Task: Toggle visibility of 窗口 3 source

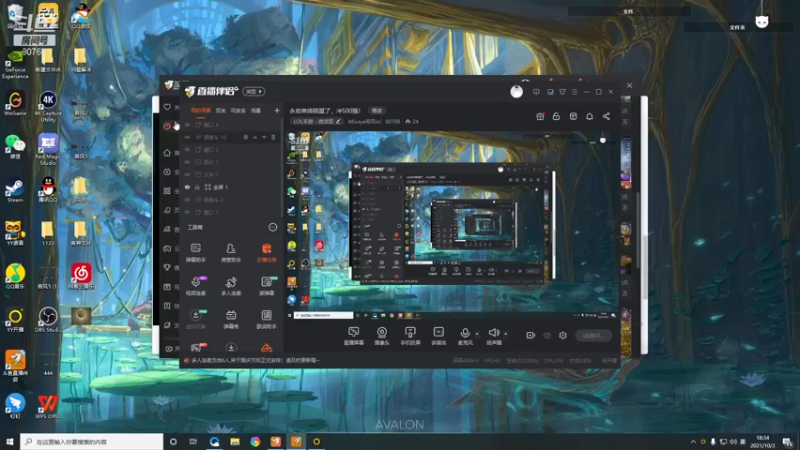Action: point(188,149)
